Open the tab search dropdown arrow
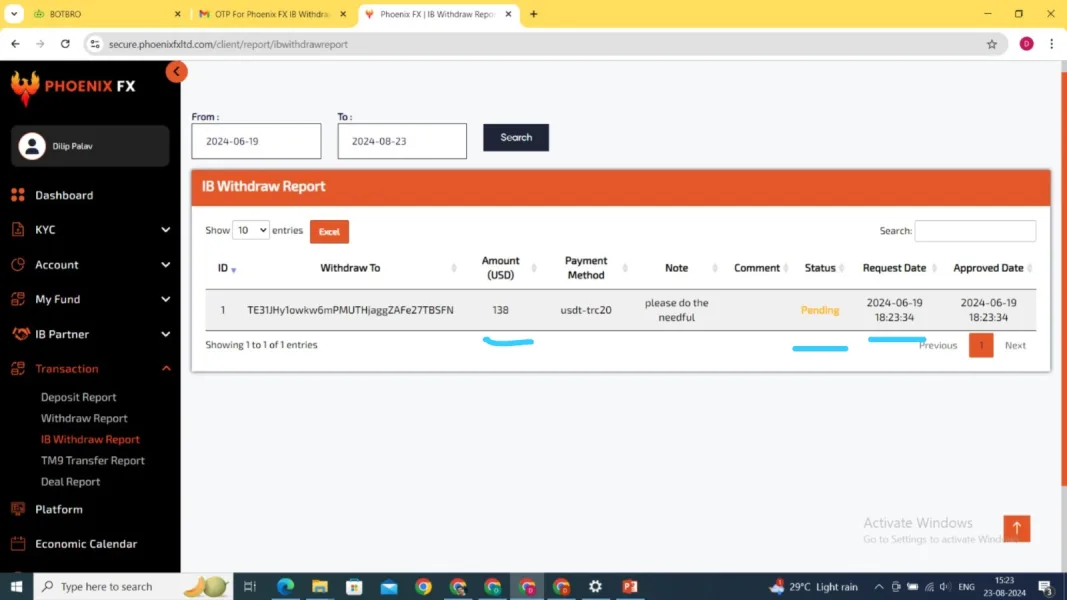 (14, 14)
